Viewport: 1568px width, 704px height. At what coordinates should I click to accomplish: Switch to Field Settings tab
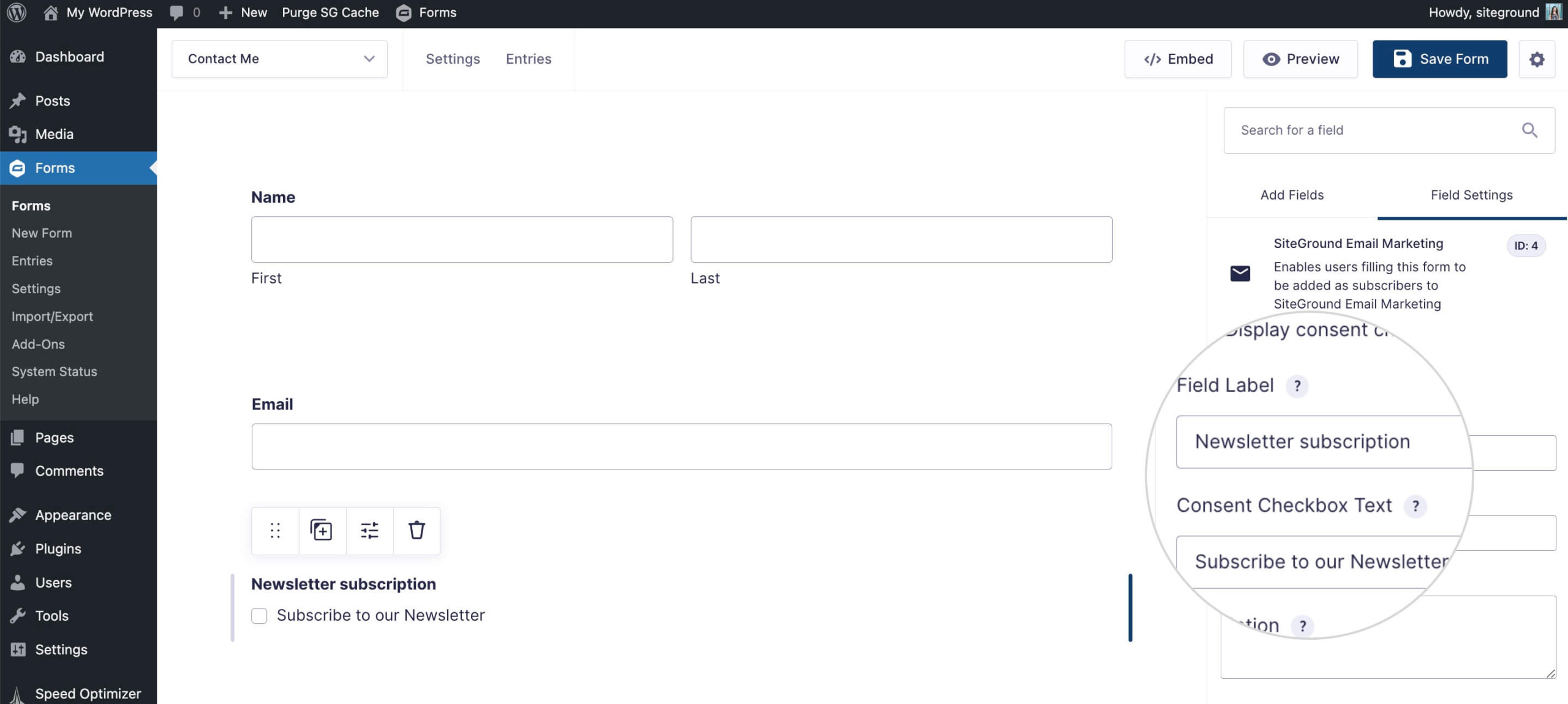tap(1472, 195)
